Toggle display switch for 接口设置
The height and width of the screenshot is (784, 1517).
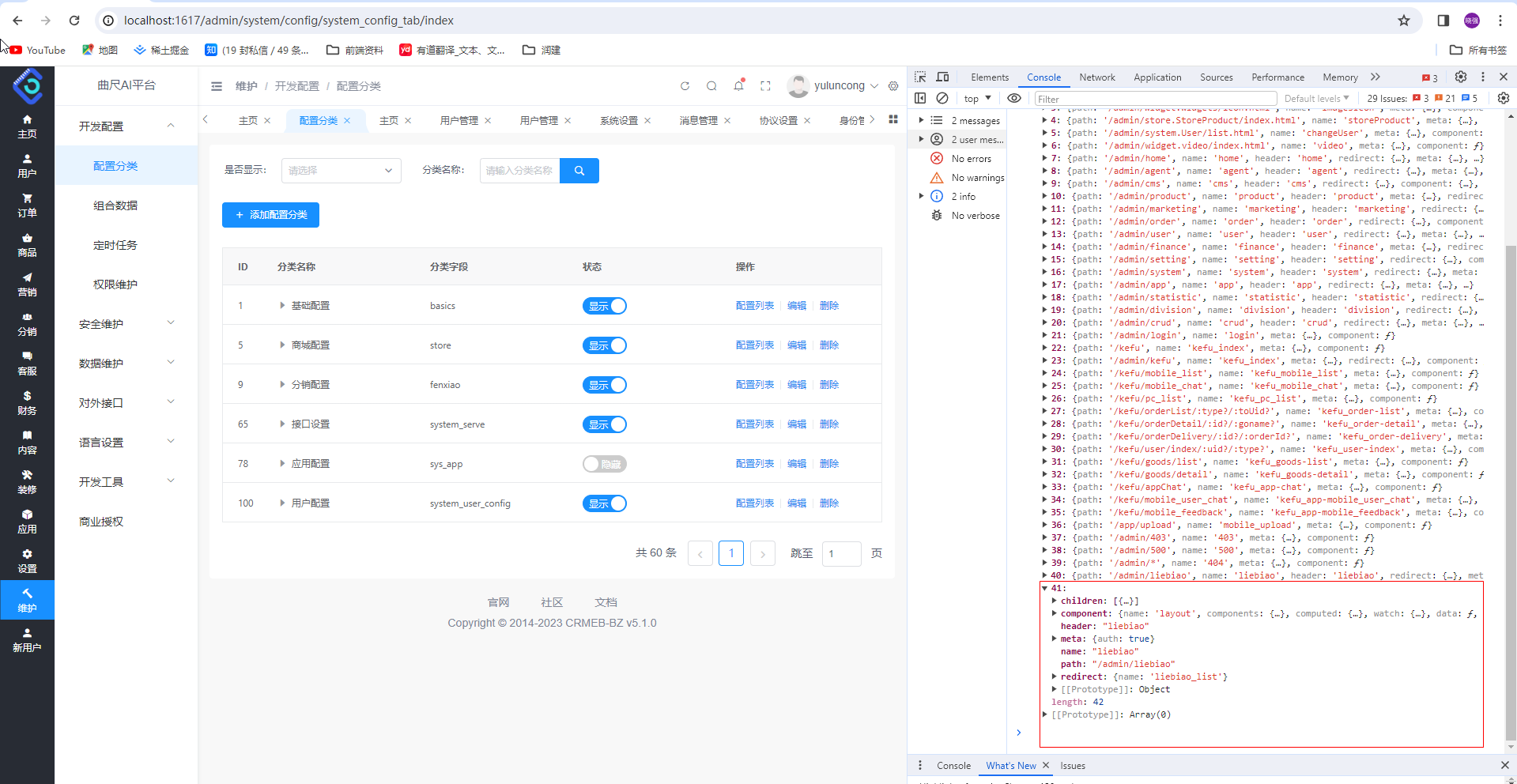click(x=605, y=424)
